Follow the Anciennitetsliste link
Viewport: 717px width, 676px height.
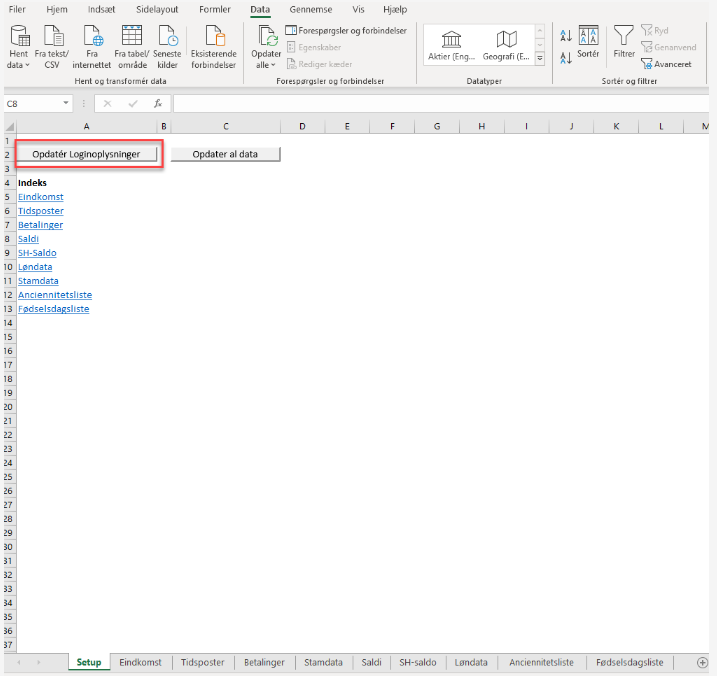[55, 295]
